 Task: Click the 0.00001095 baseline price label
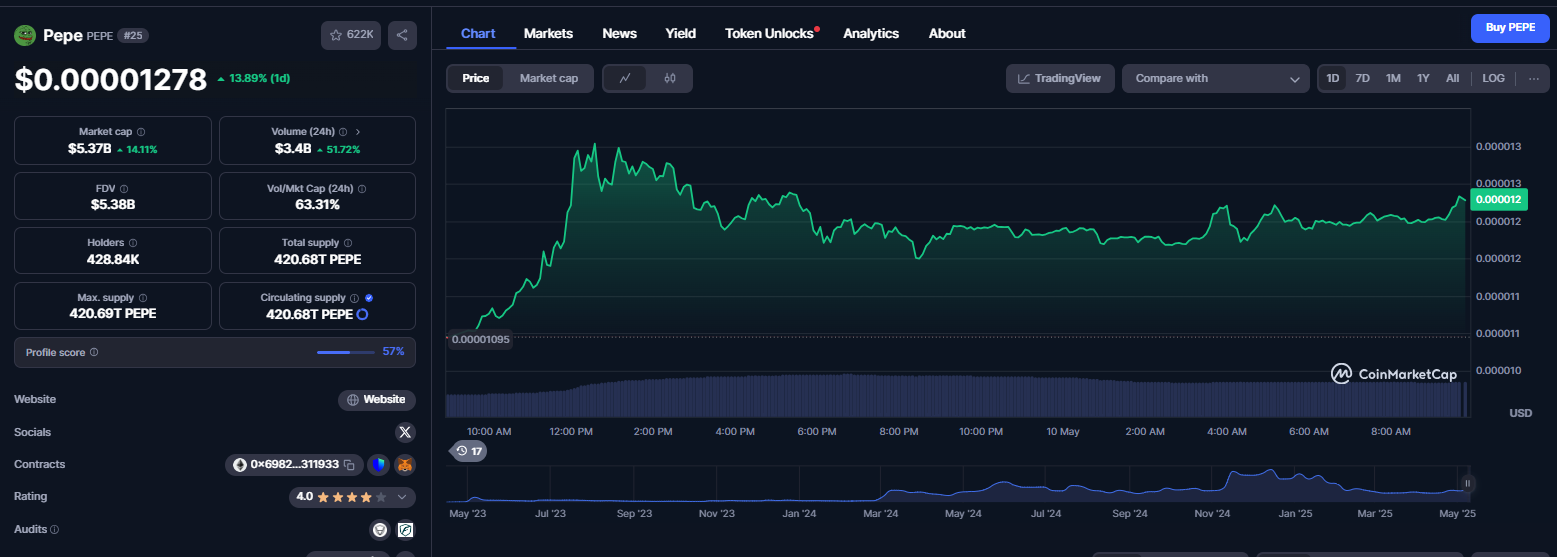(x=481, y=339)
